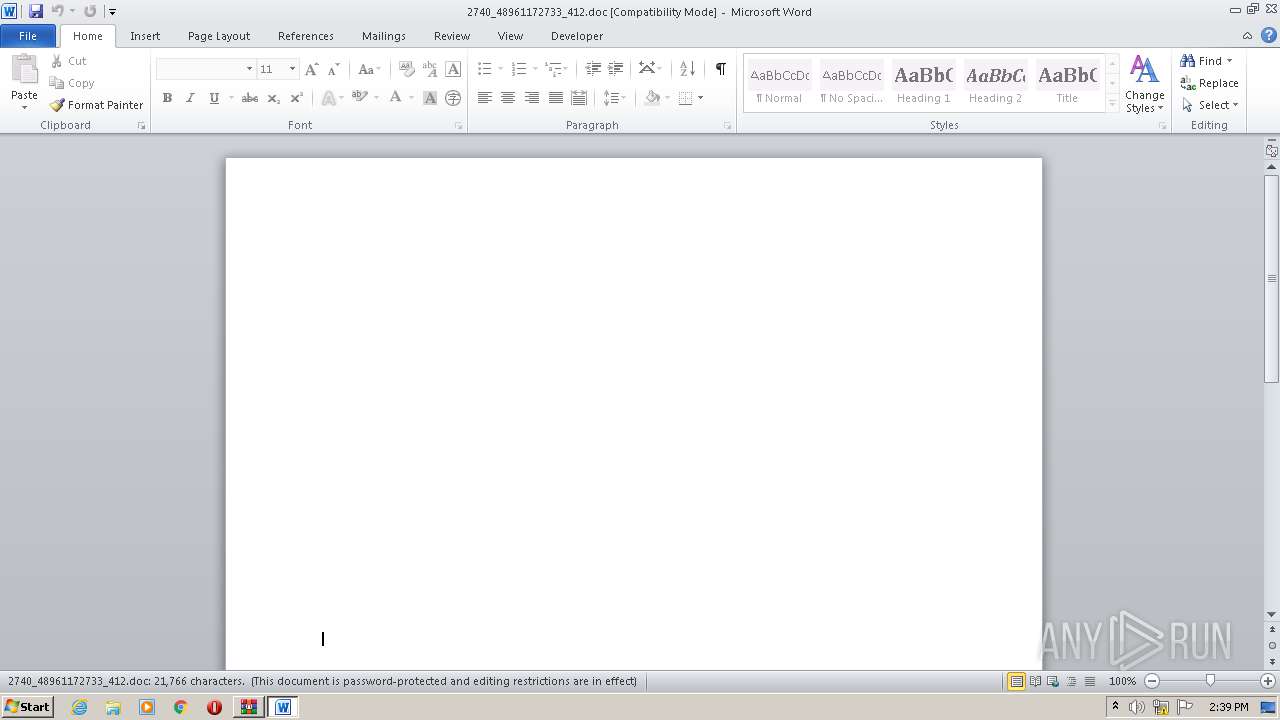
Task: Click the Increase Indent icon
Action: click(616, 69)
